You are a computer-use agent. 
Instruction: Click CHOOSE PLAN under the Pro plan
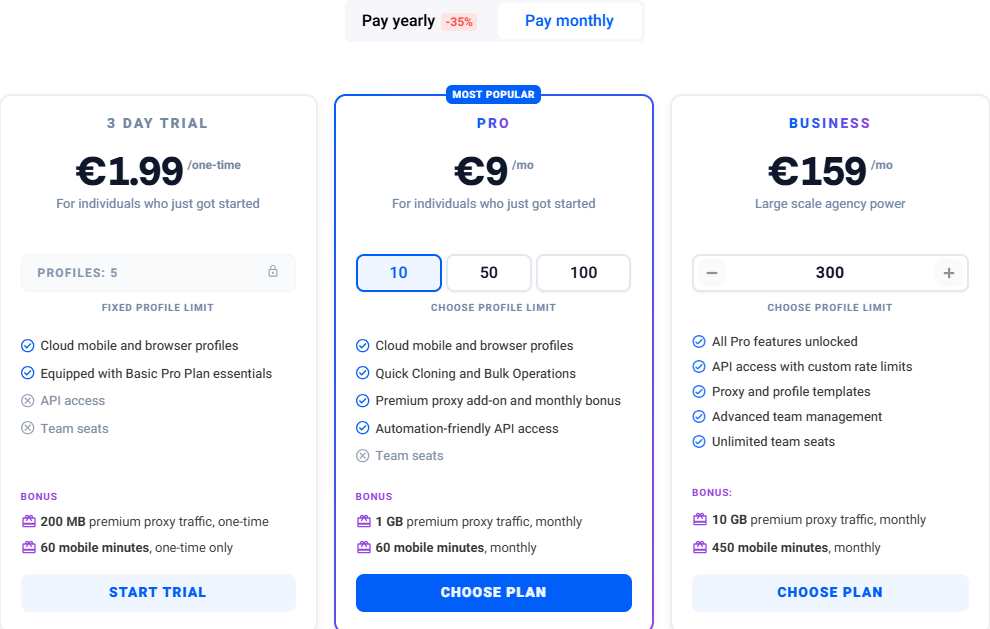coord(493,592)
